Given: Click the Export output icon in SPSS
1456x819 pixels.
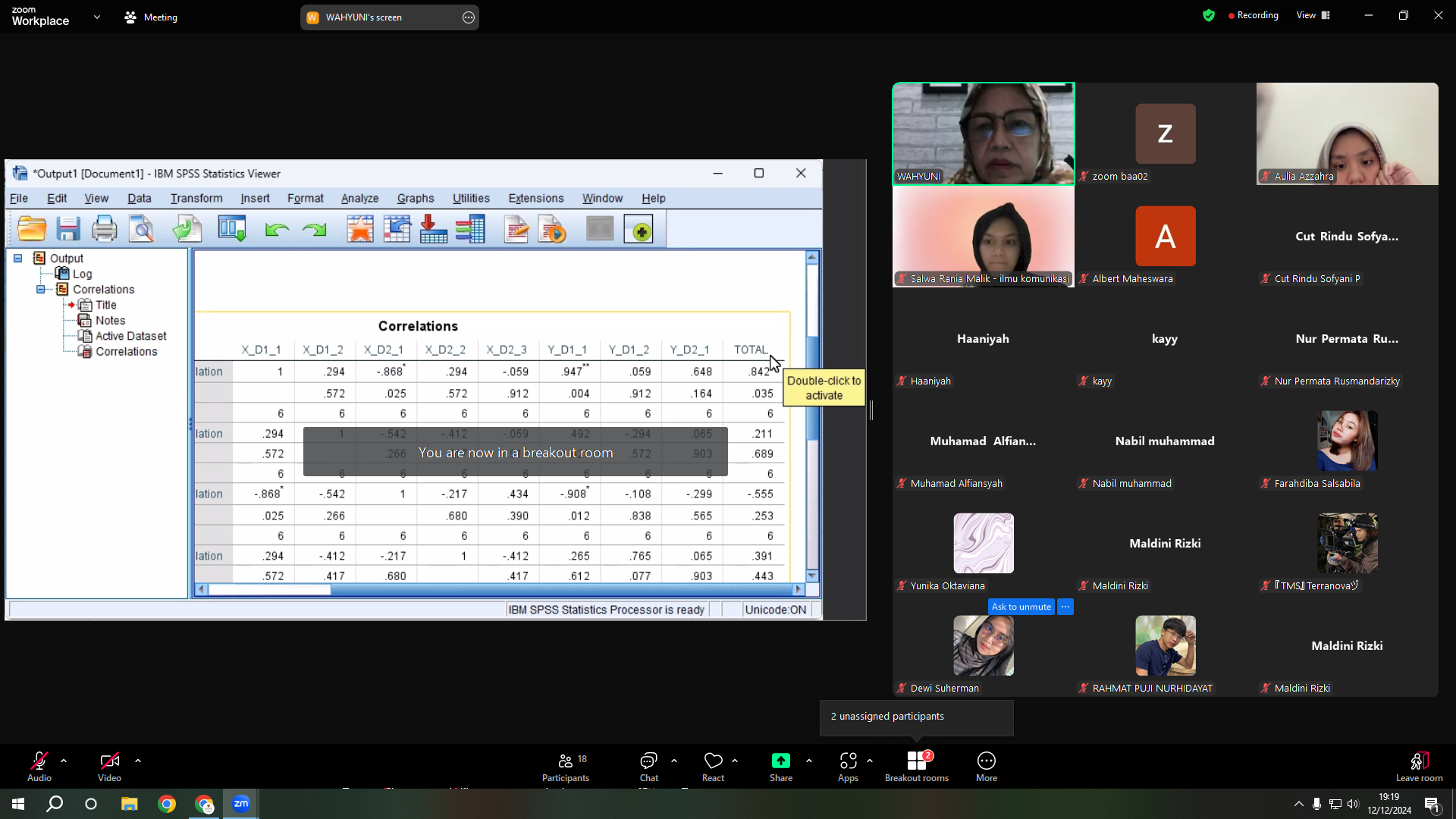Looking at the screenshot, I should pyautogui.click(x=187, y=229).
